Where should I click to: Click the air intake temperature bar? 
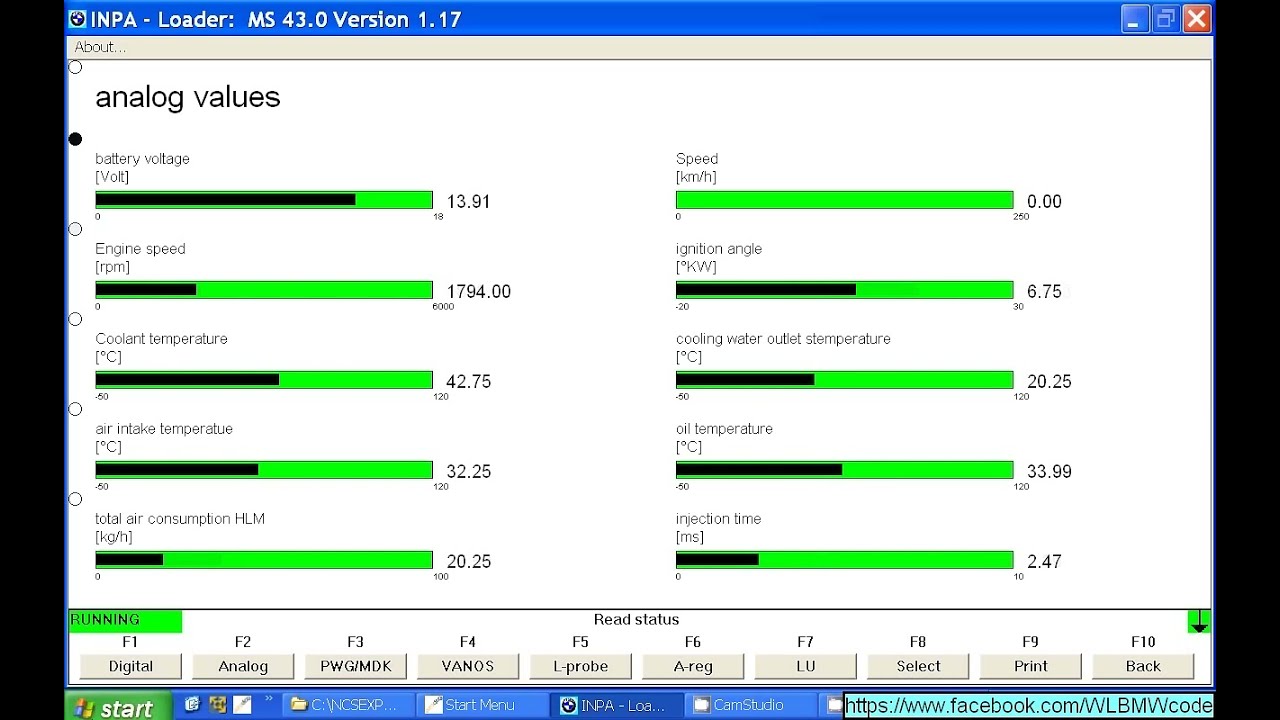pos(264,470)
